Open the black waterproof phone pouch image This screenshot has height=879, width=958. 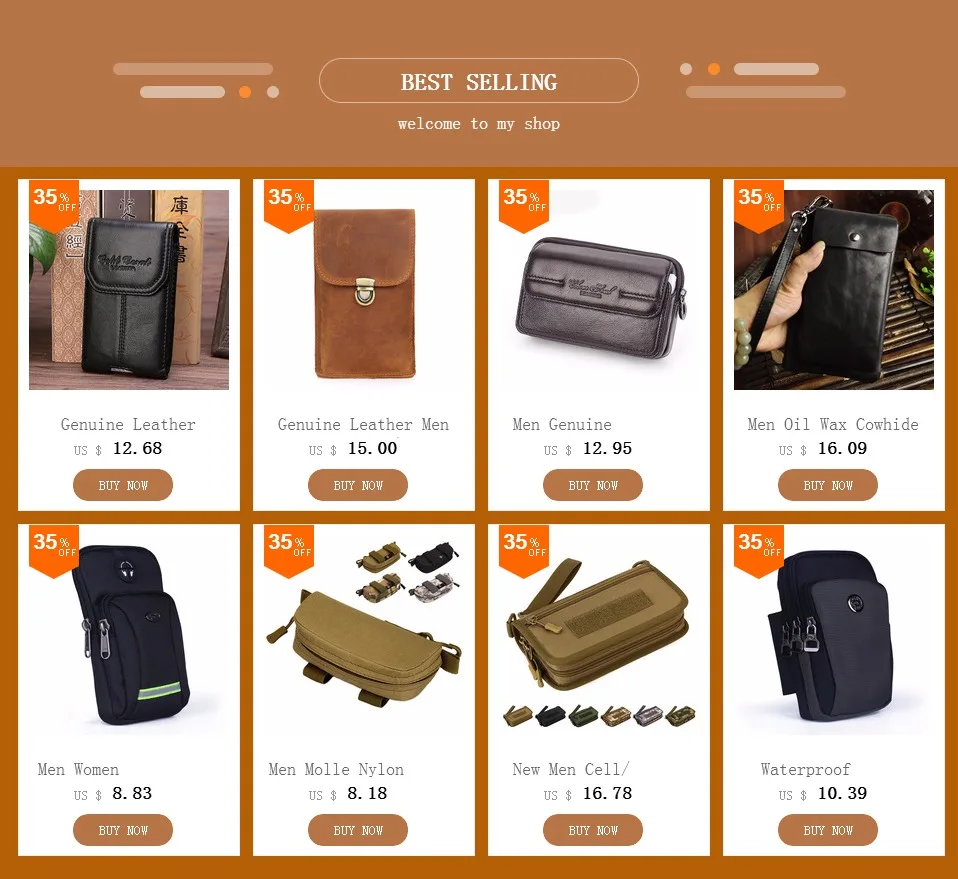pyautogui.click(x=834, y=635)
